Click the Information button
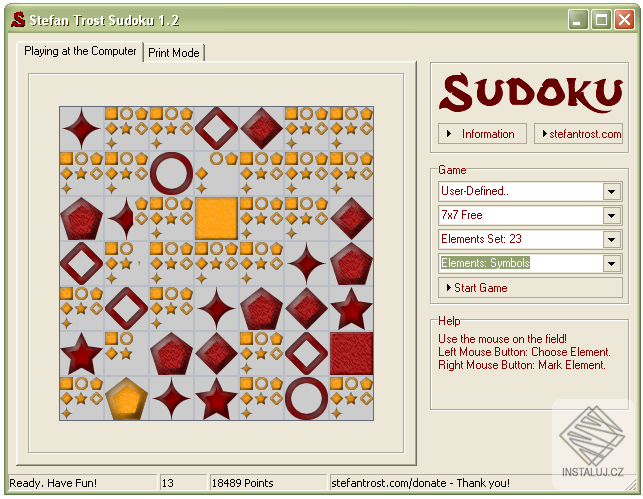The height and width of the screenshot is (499, 643). pos(482,134)
